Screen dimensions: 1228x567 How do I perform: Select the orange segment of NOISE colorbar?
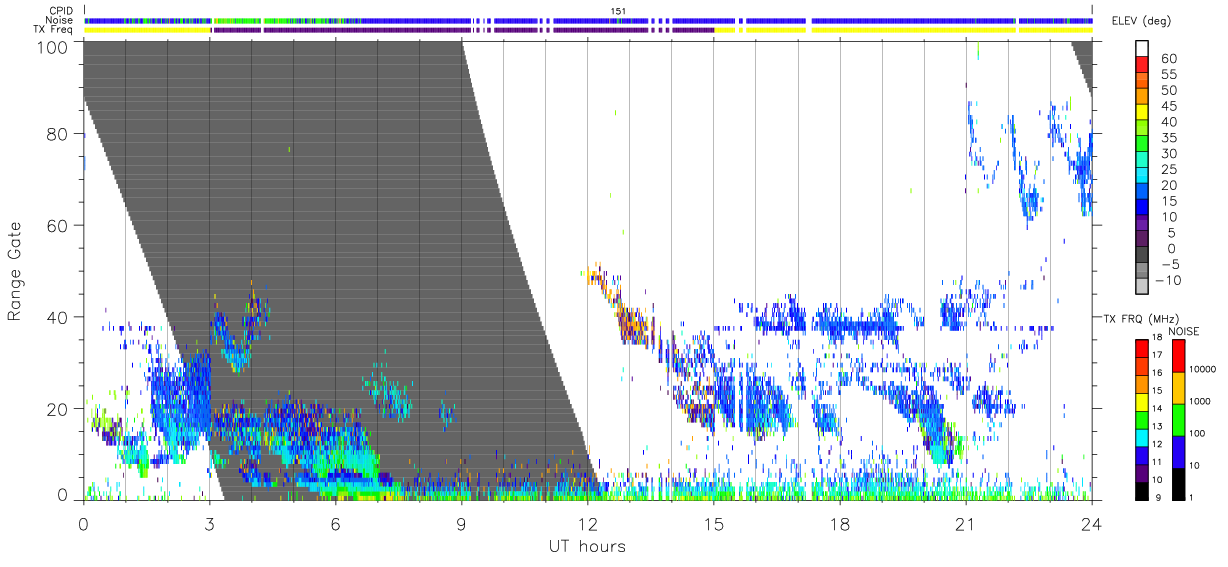pyautogui.click(x=1178, y=388)
